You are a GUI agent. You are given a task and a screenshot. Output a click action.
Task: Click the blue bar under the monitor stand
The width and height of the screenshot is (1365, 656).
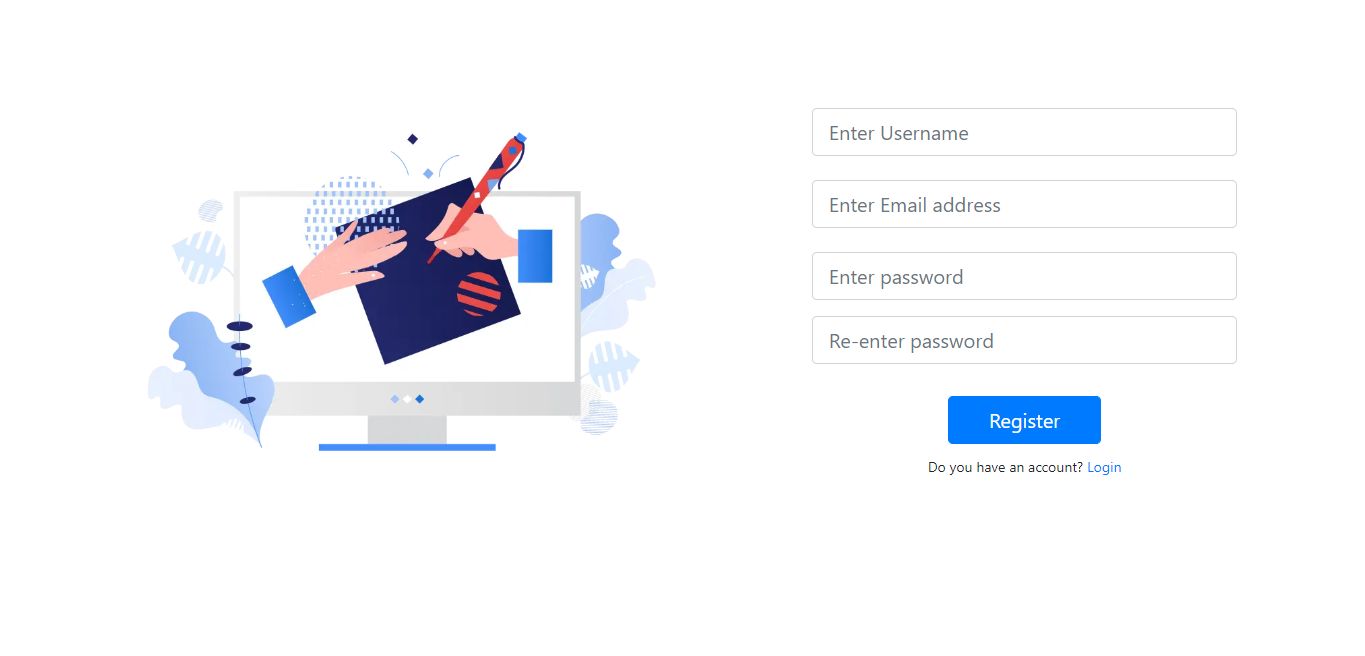click(x=407, y=447)
